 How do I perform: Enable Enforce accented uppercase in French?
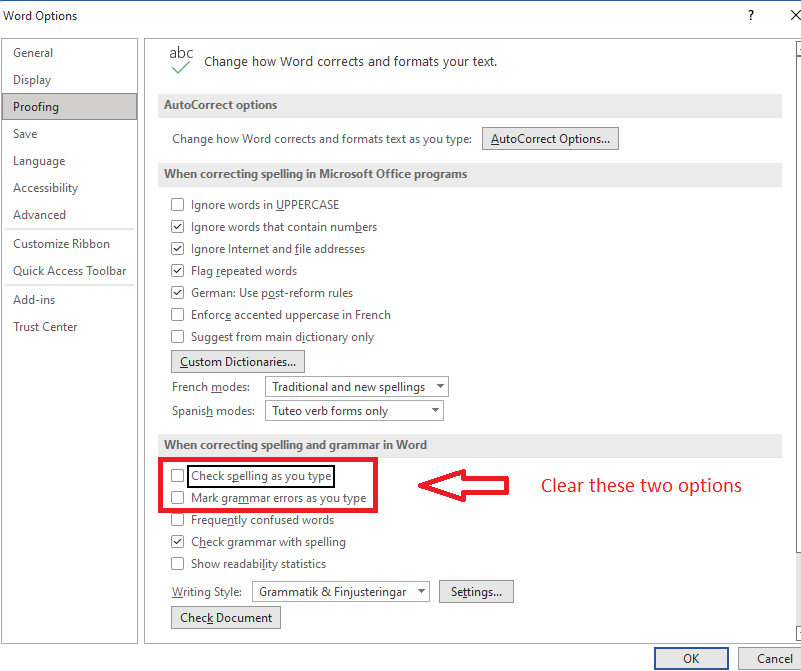(178, 315)
